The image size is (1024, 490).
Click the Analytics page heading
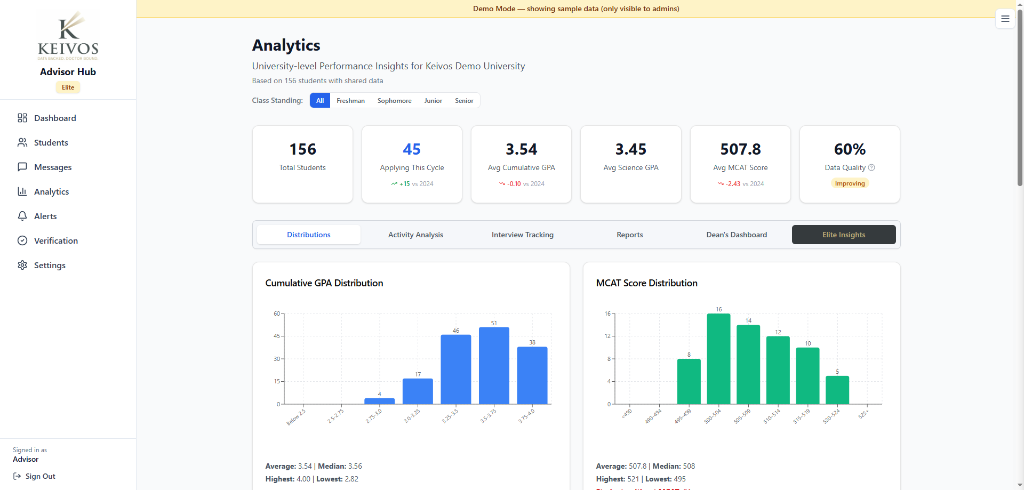point(286,46)
